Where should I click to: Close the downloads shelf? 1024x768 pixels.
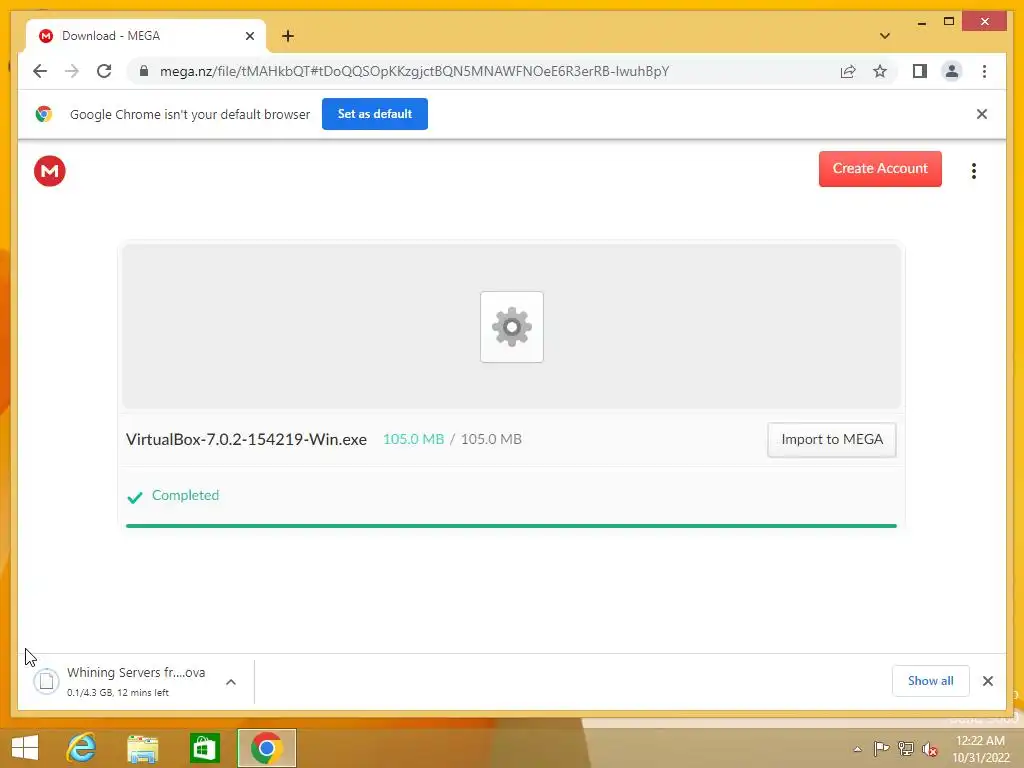tap(988, 681)
